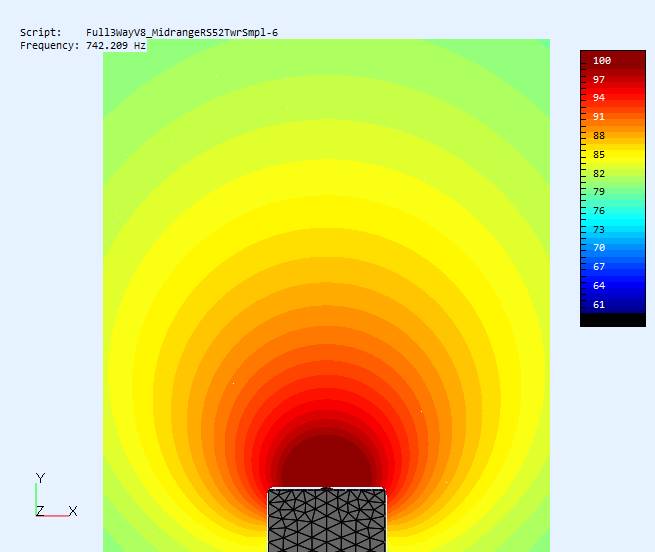Click the black bottom segment of the color bar
Image resolution: width=655 pixels, height=552 pixels.
coord(613,320)
